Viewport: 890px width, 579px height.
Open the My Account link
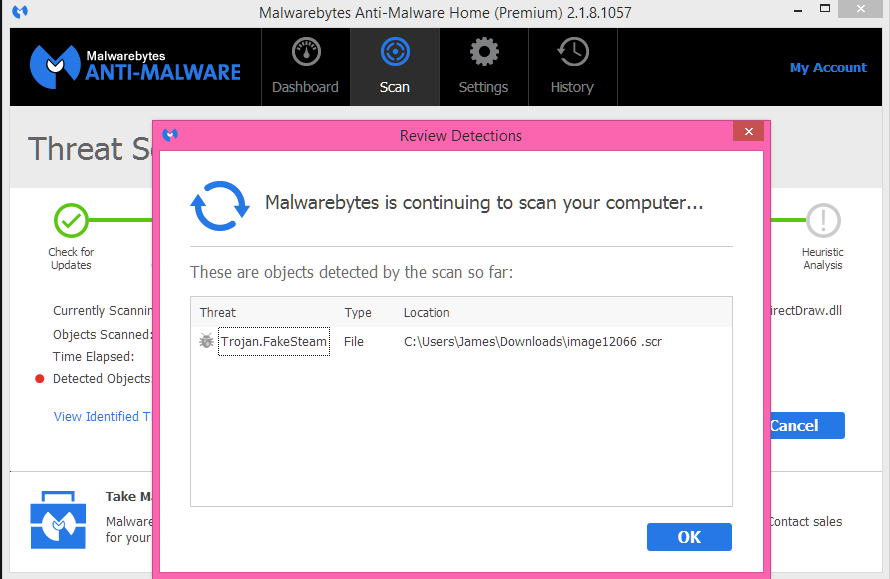click(x=828, y=68)
